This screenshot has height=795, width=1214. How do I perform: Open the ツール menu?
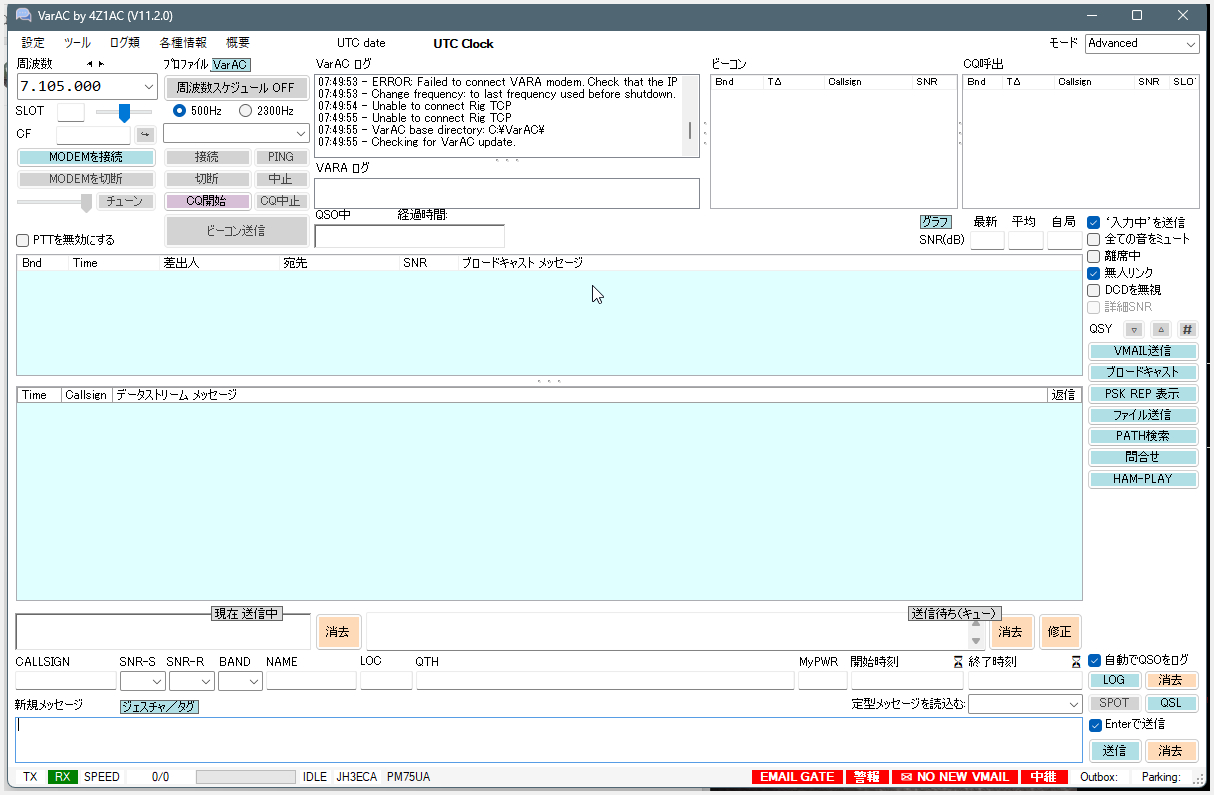tap(77, 43)
